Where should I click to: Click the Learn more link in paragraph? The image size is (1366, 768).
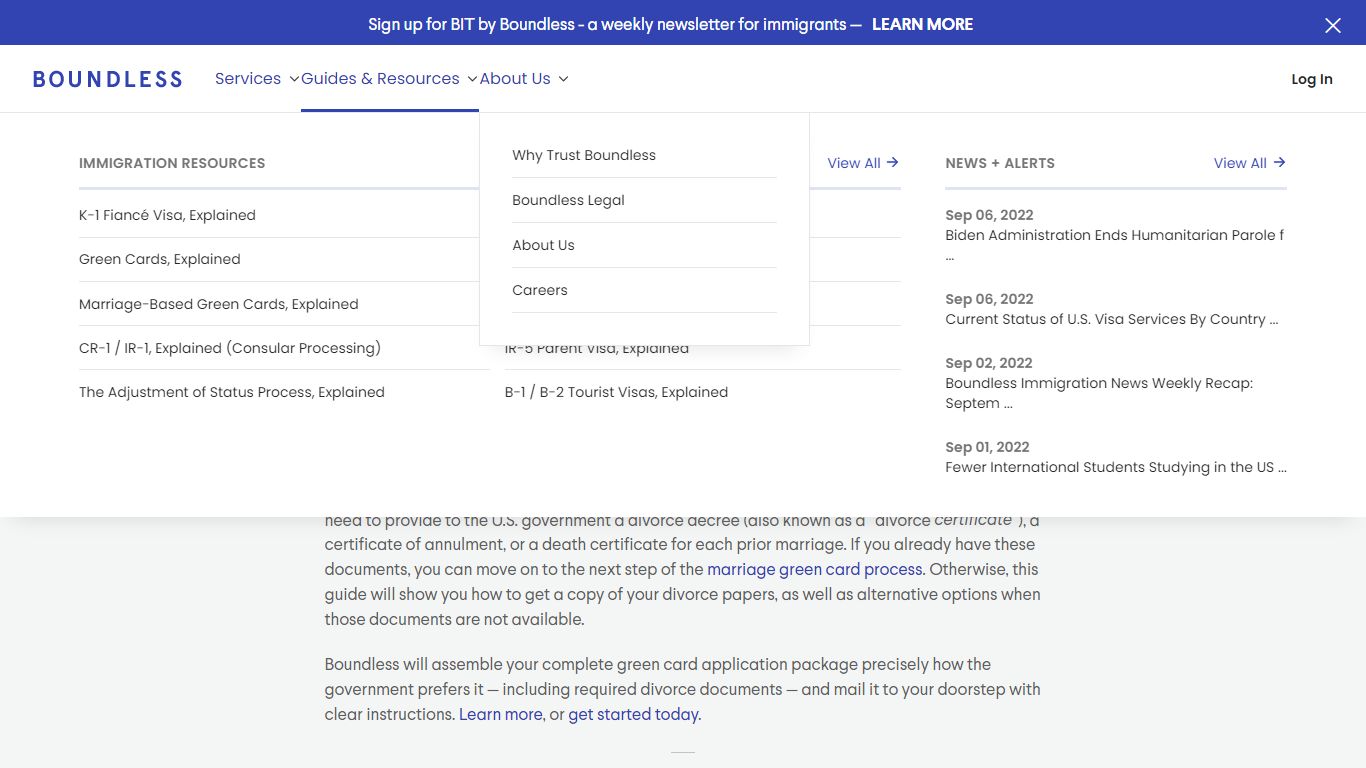(501, 714)
